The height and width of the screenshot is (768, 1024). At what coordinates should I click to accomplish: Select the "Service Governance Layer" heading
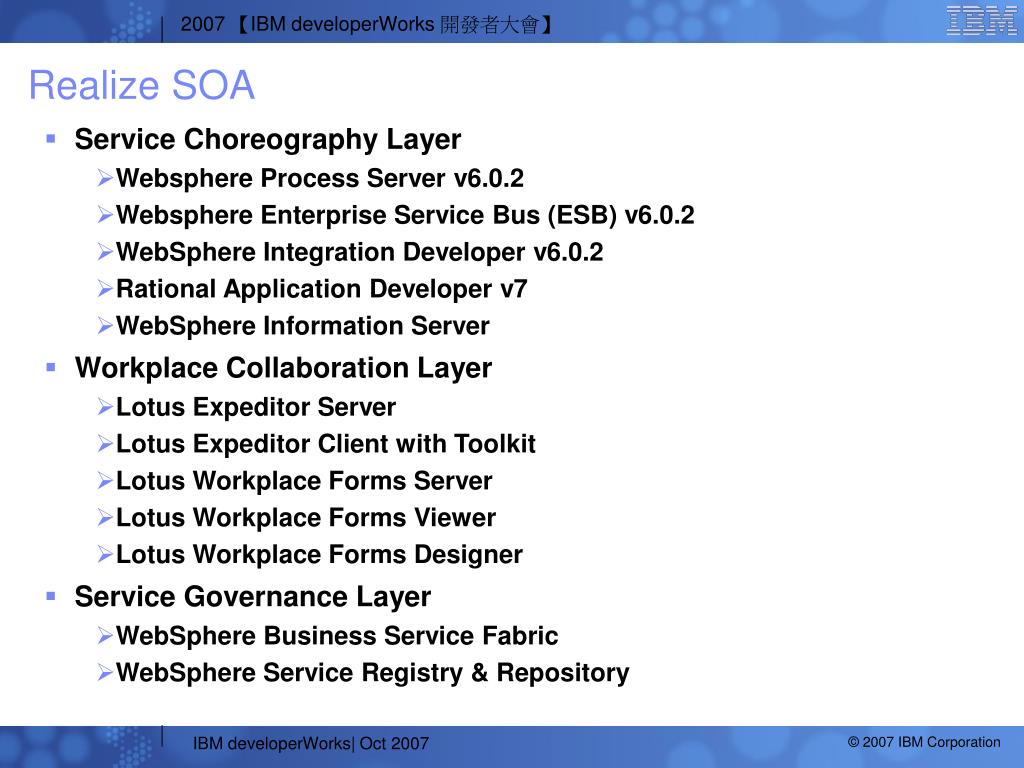[x=253, y=597]
